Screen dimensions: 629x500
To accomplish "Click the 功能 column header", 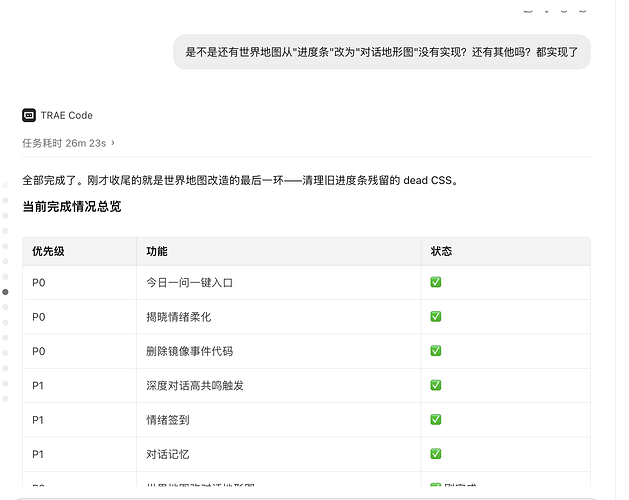I will (x=279, y=251).
